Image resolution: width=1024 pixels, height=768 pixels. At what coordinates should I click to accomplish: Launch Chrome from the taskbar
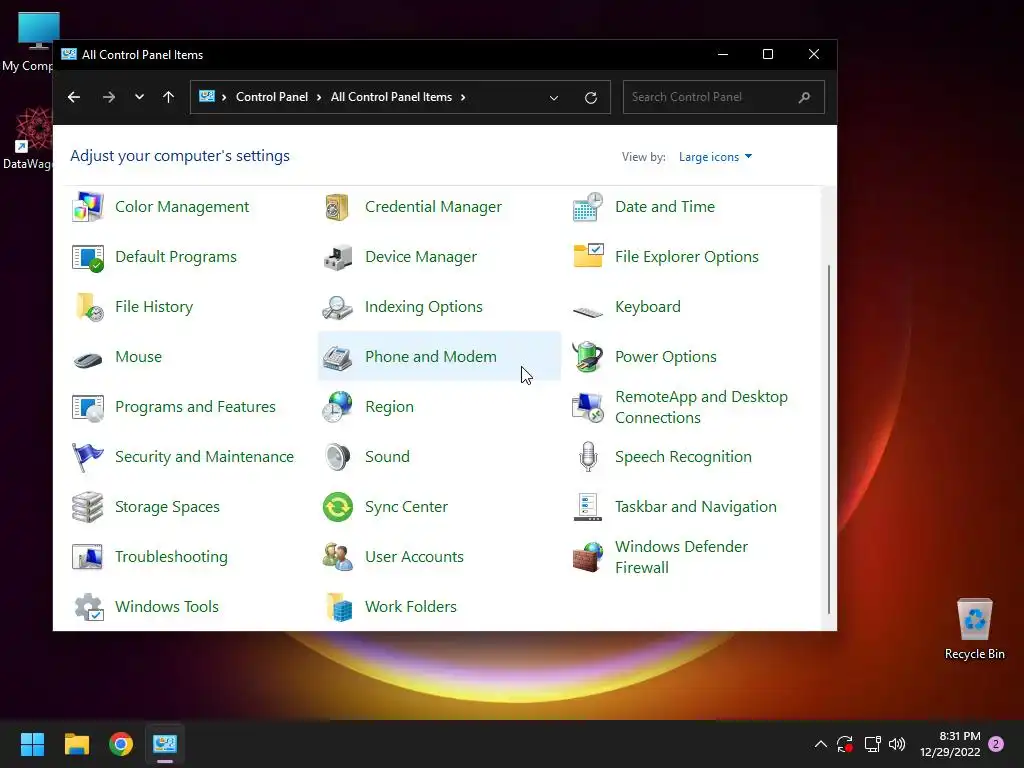(121, 744)
